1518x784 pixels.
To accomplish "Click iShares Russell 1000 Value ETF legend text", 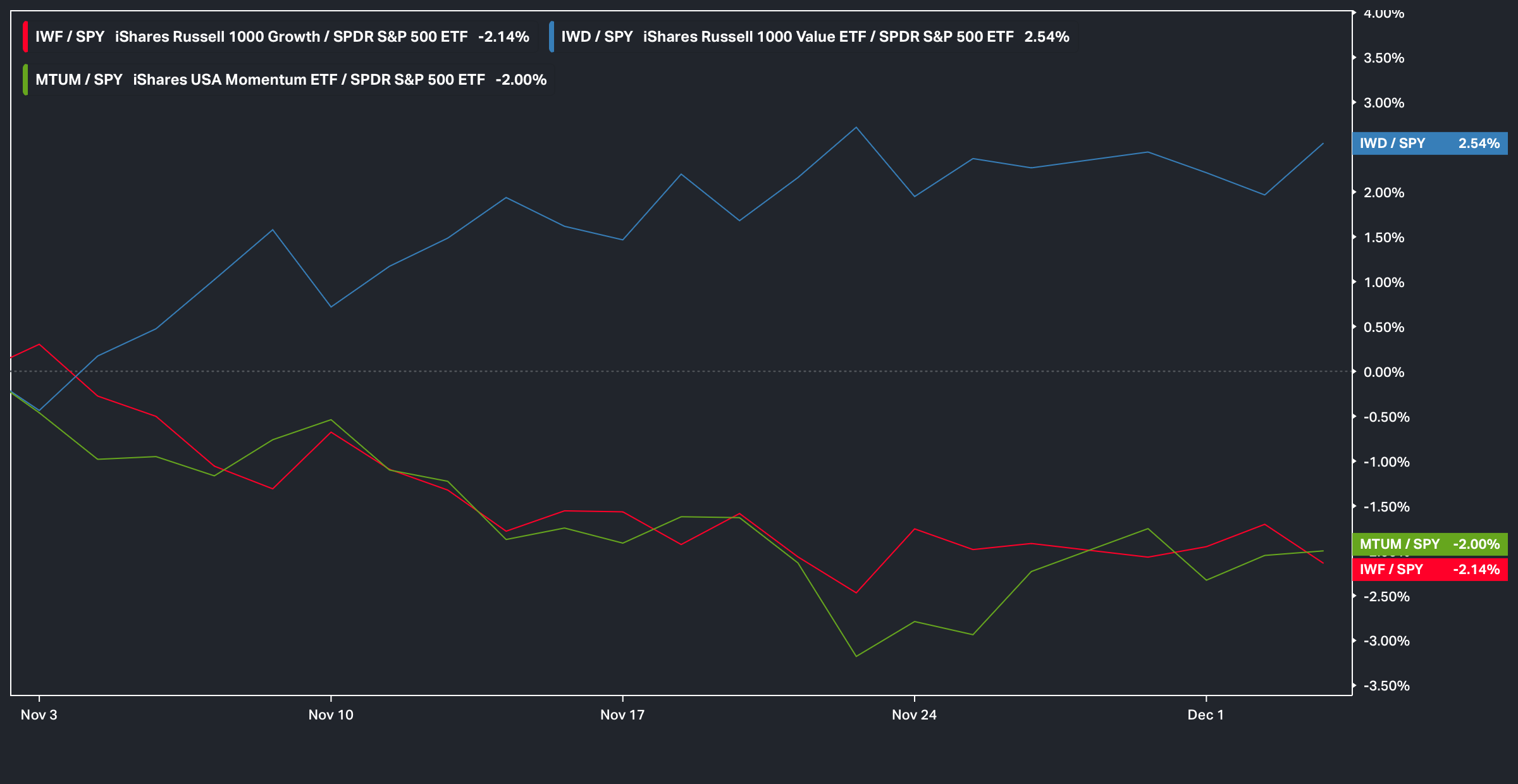I will (x=754, y=37).
